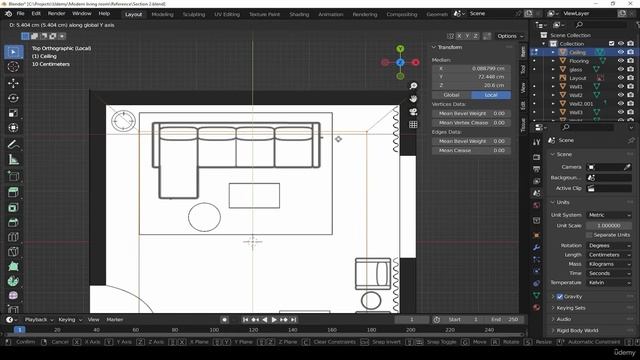640x360 pixels.
Task: Choose the Rotate tool in toolbar
Action: [13, 98]
